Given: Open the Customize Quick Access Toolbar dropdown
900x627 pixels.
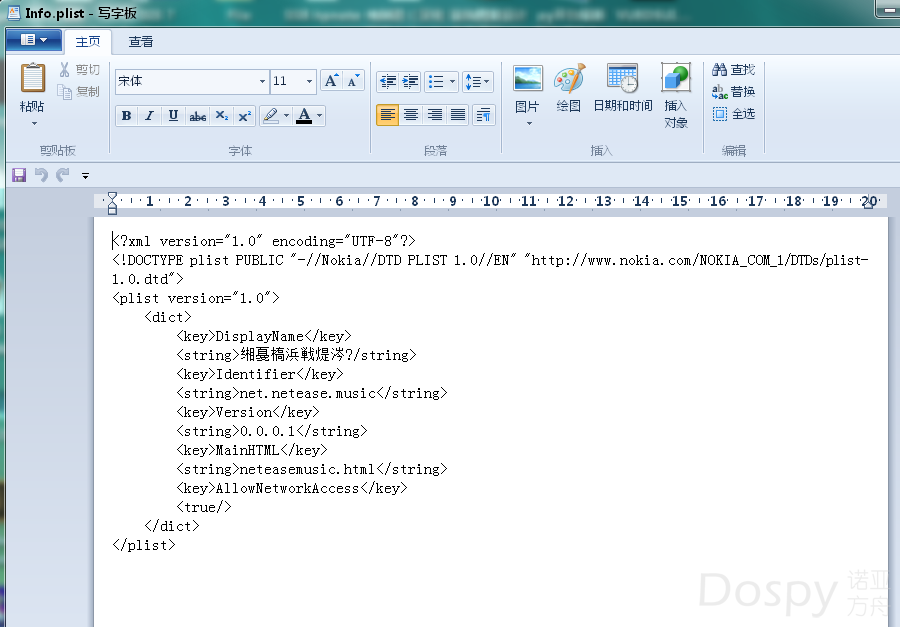Looking at the screenshot, I should pos(85,176).
